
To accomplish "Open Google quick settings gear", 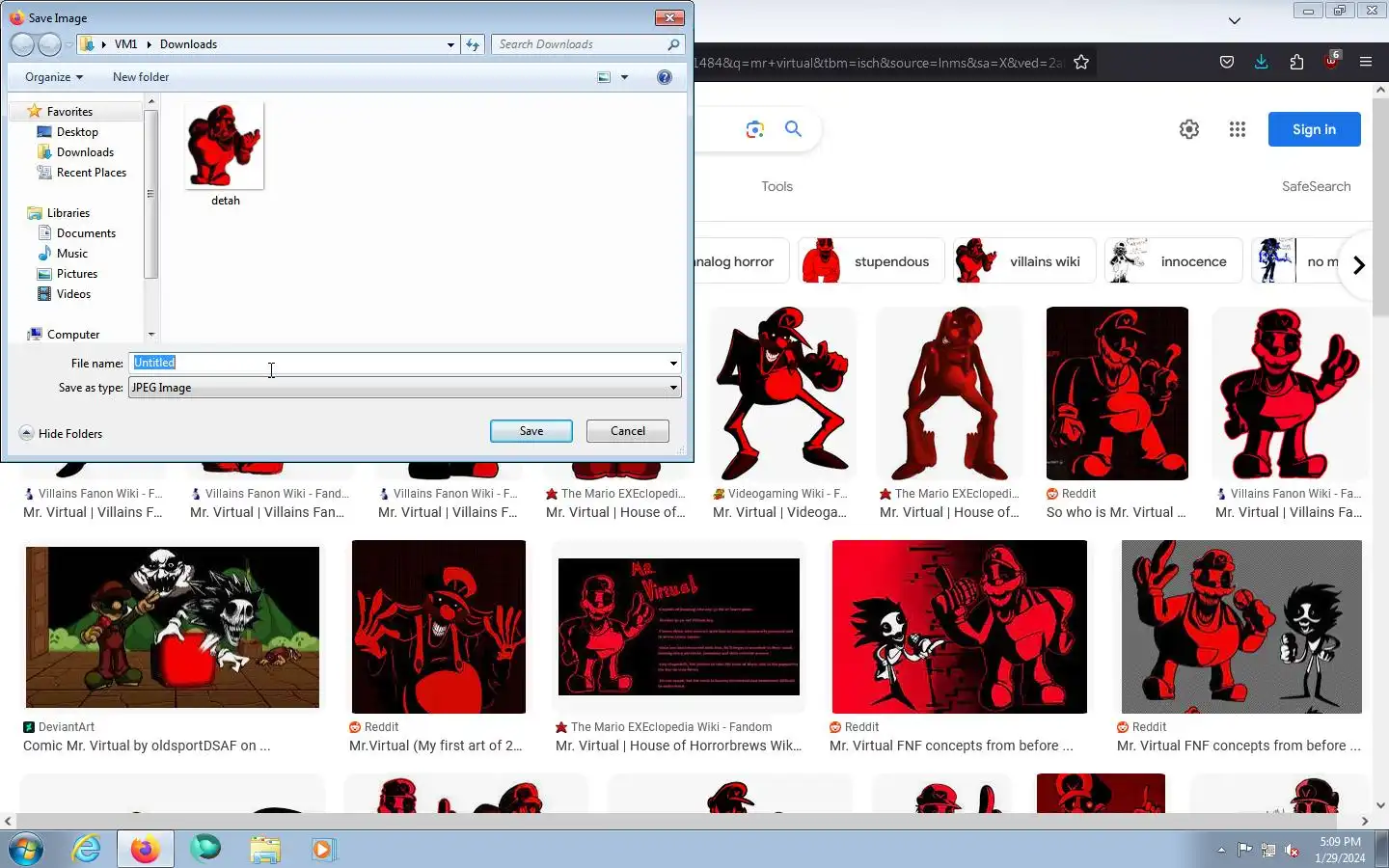I will [1189, 129].
